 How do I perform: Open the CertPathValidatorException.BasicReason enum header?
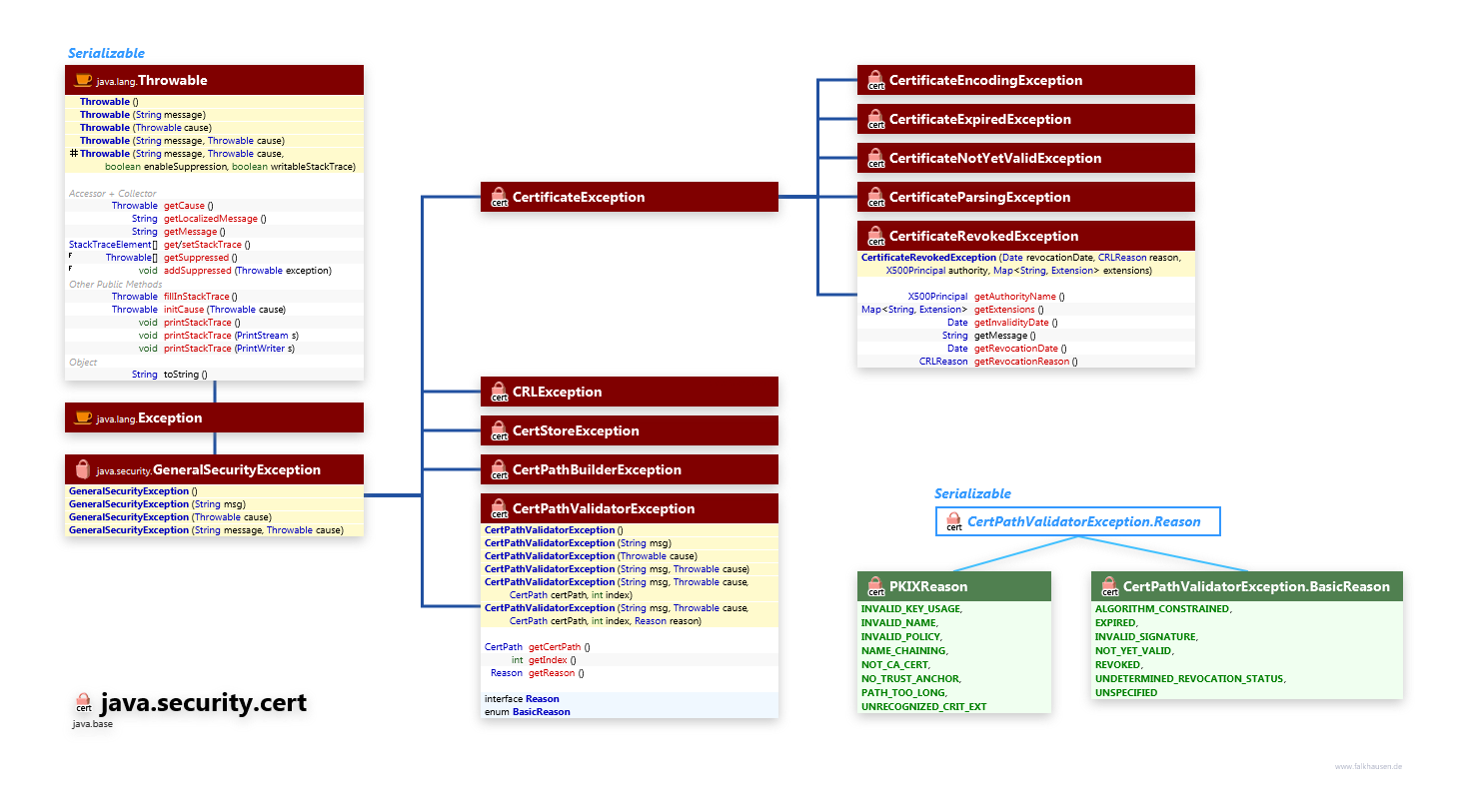[x=1247, y=586]
